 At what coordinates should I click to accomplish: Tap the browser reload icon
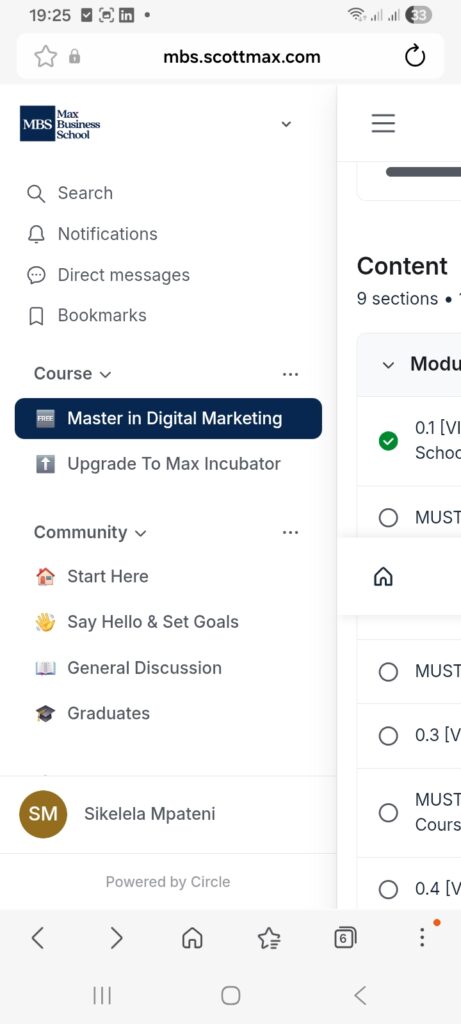click(x=415, y=57)
